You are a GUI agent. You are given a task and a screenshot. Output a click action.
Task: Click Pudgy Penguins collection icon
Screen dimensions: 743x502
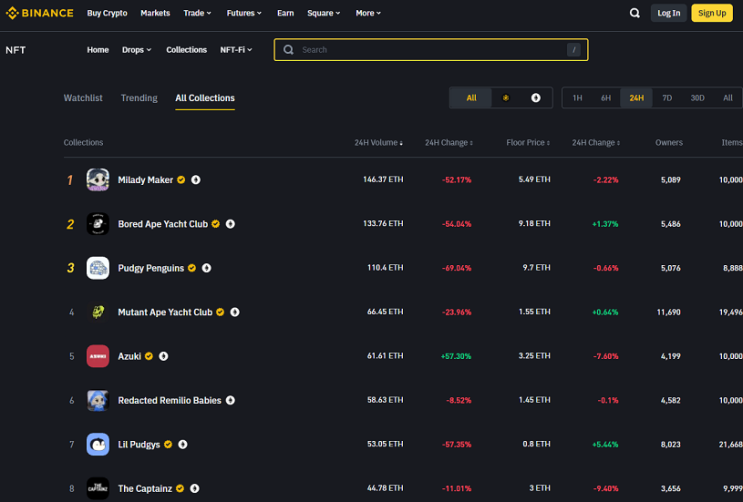[x=98, y=268]
